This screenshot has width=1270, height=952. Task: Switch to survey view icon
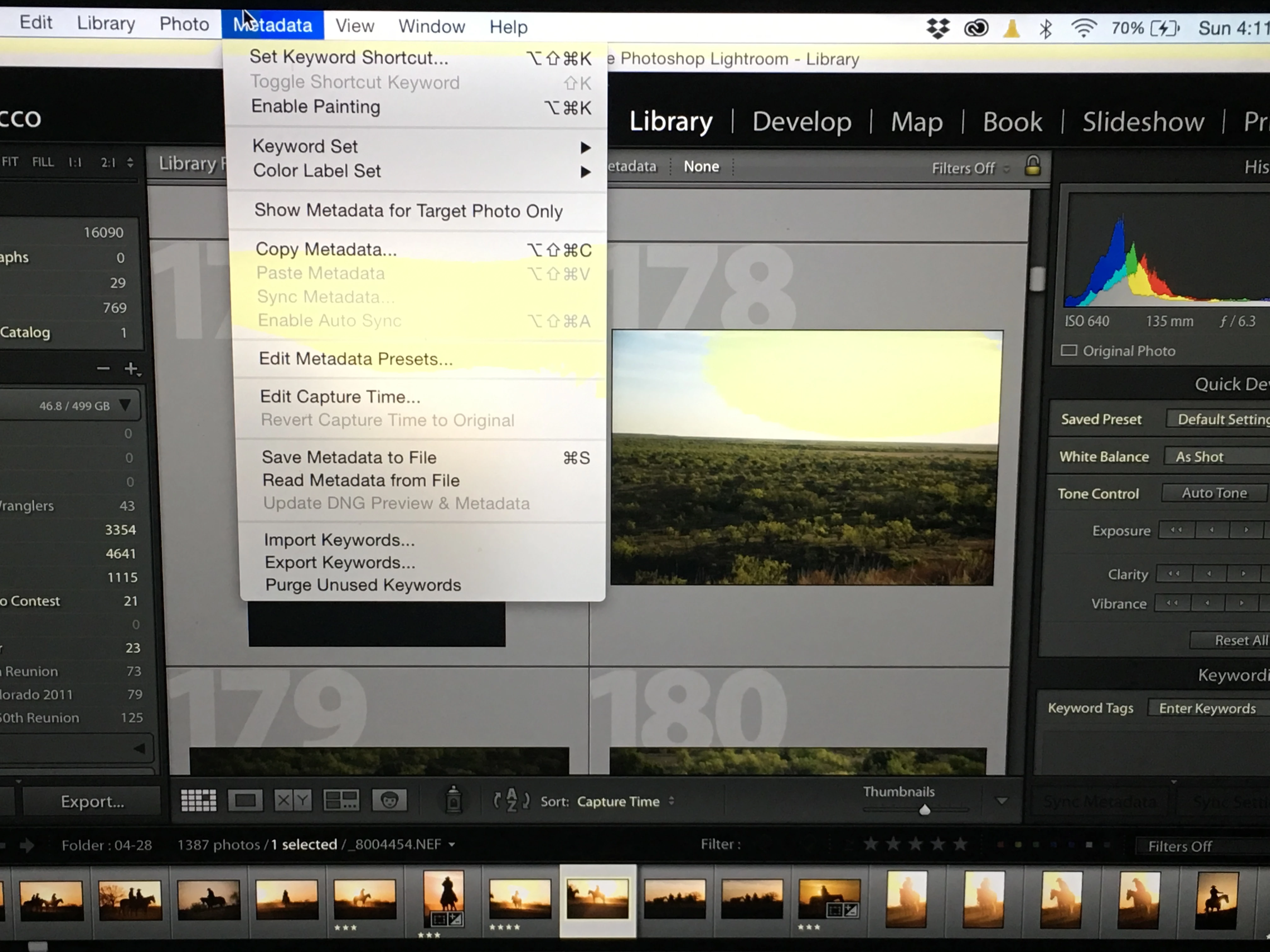341,800
